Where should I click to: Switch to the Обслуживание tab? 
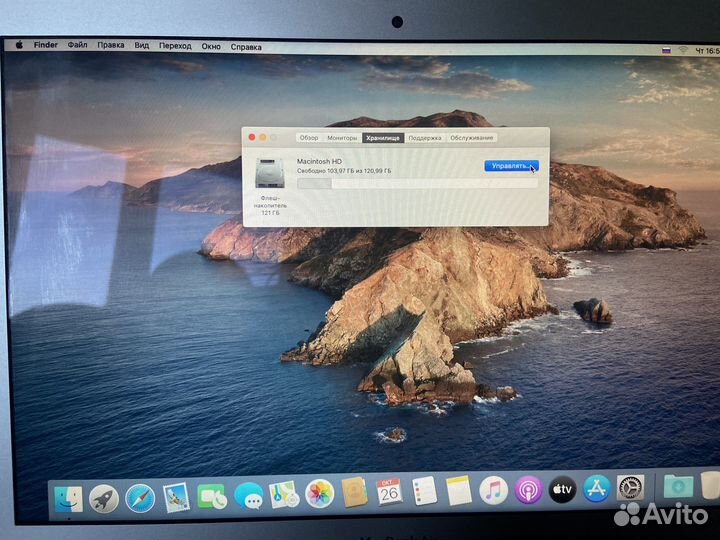(x=472, y=138)
